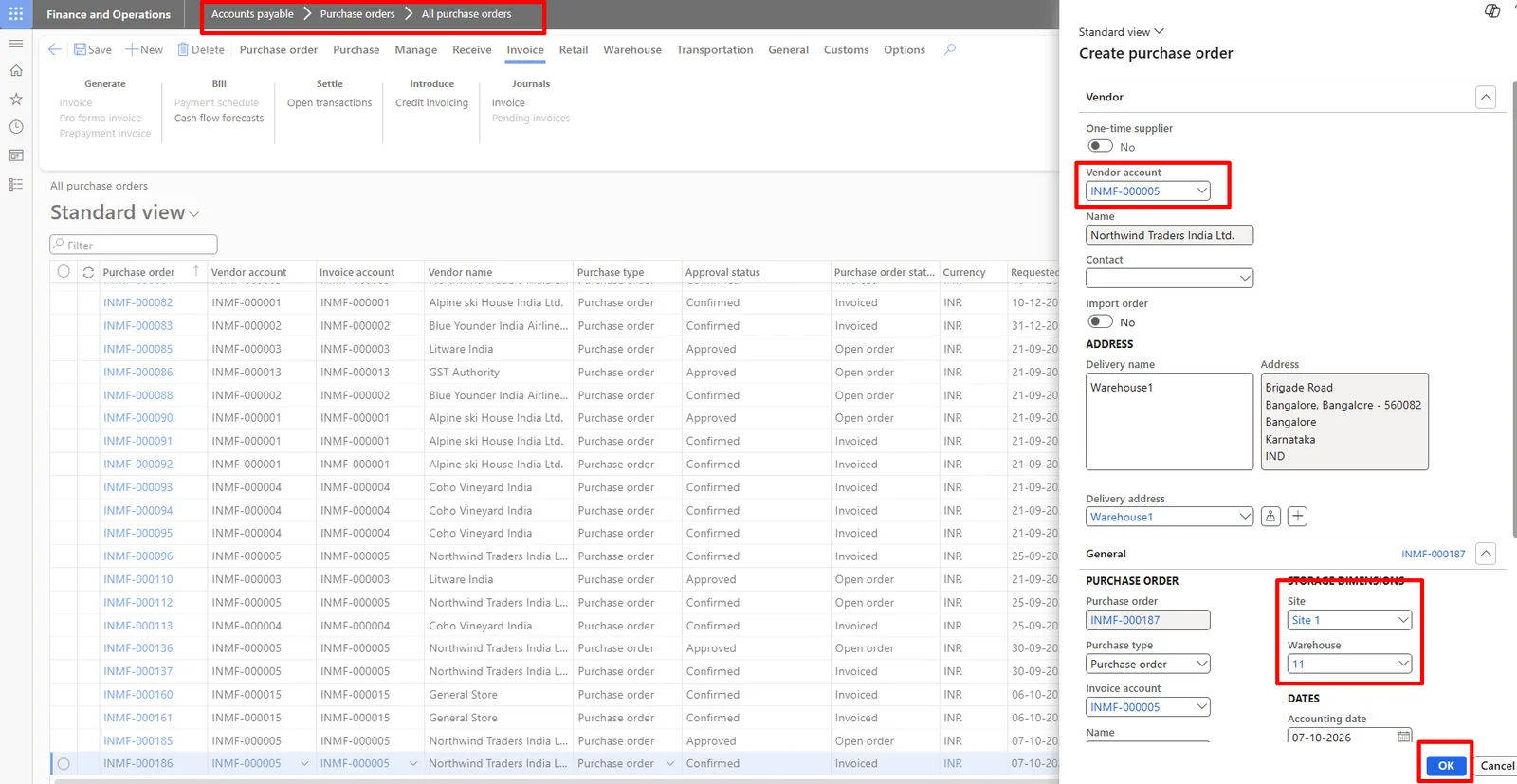Open Modules list icon in the sidebar
This screenshot has height=784, width=1517.
pyautogui.click(x=16, y=184)
